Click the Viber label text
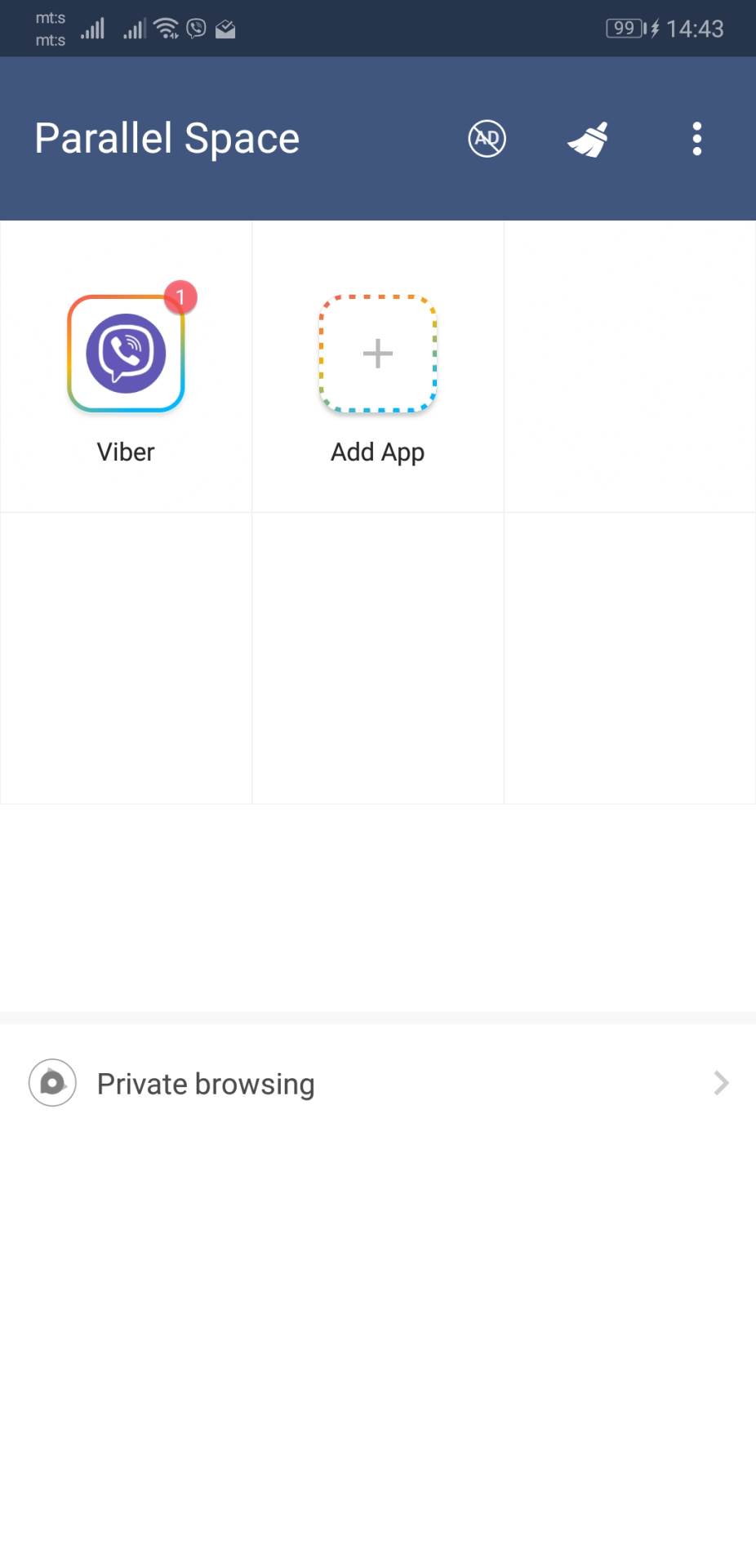 tap(125, 452)
